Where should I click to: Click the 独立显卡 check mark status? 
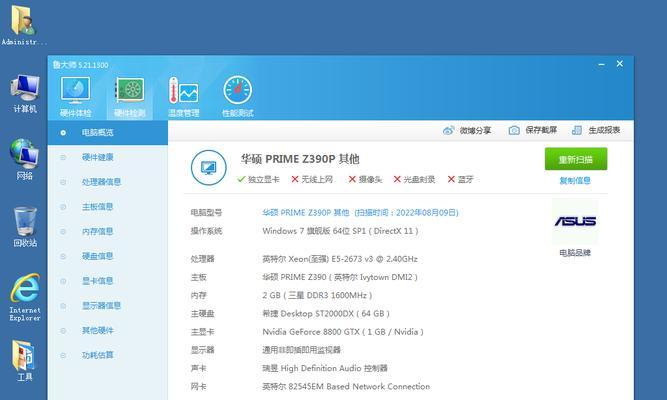[x=259, y=180]
